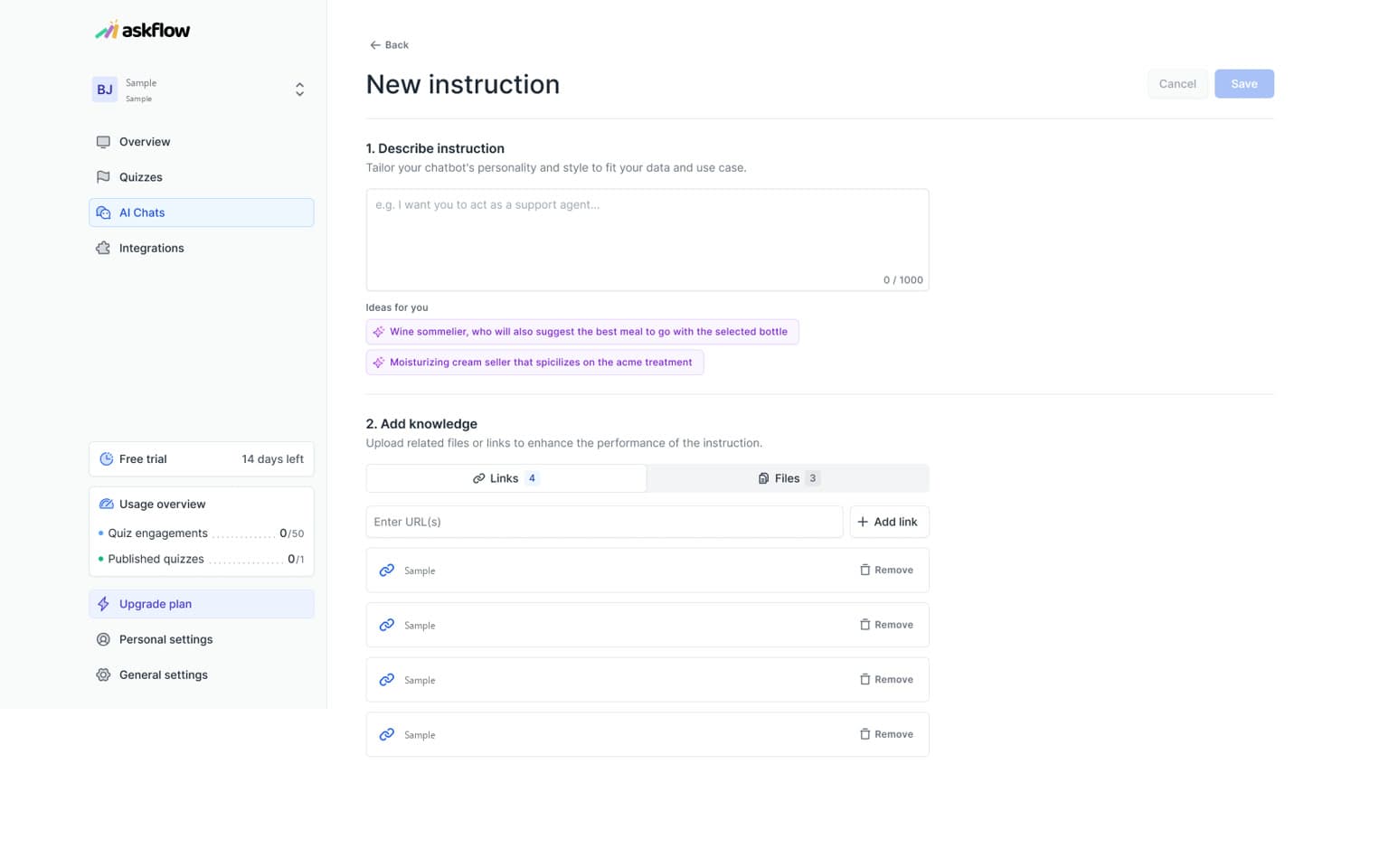Click the '14 days left' text

pos(272,459)
